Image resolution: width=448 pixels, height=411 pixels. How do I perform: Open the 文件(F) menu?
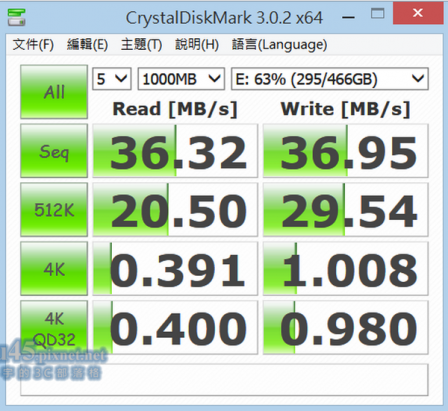[33, 44]
